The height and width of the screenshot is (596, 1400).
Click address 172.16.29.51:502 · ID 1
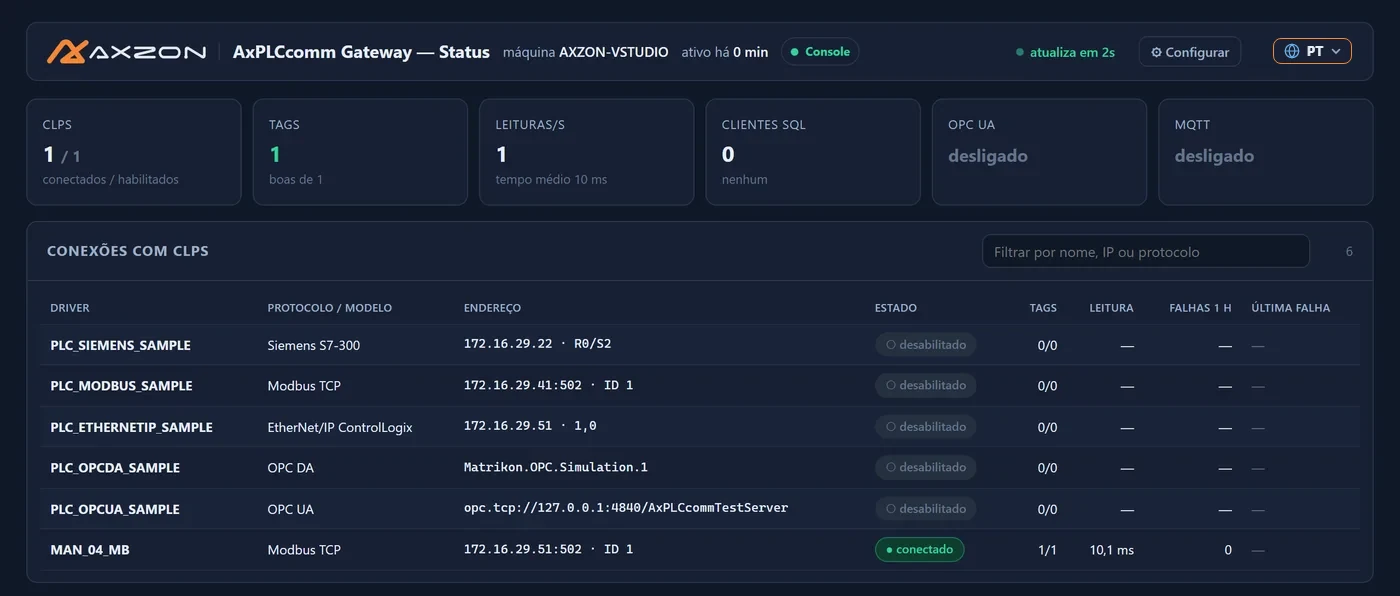549,549
